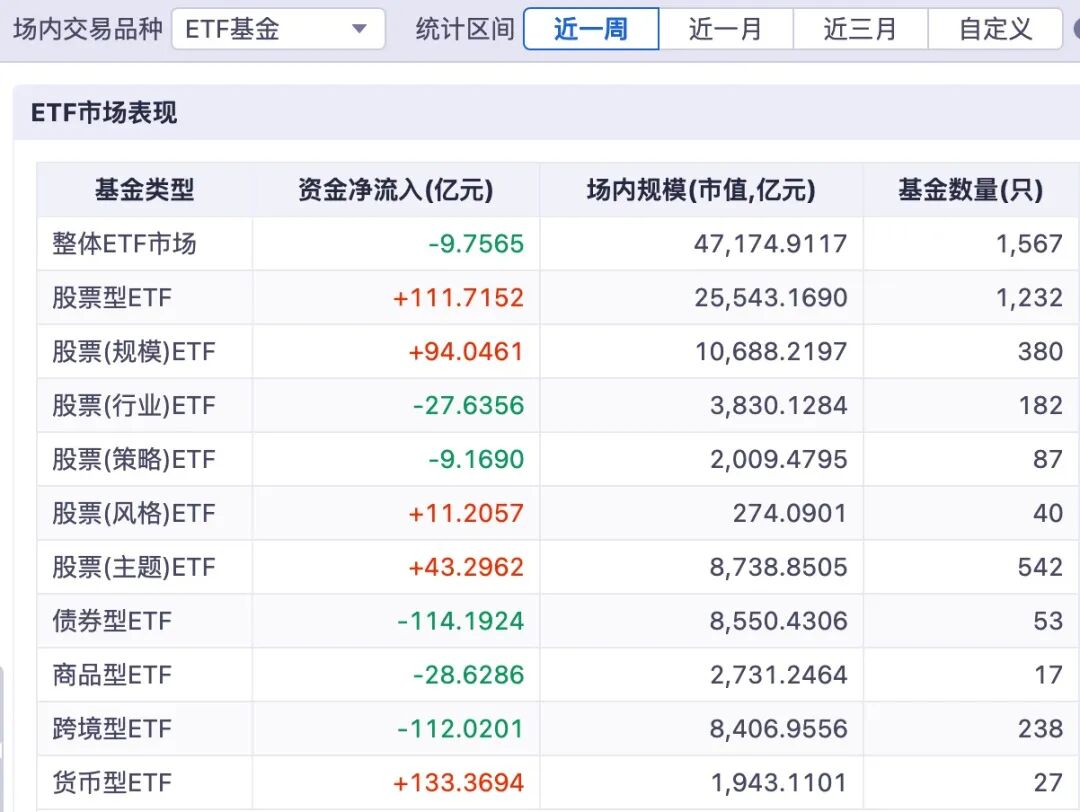The width and height of the screenshot is (1080, 812).
Task: Click market size value 8,738.8505
Action: pyautogui.click(x=779, y=568)
